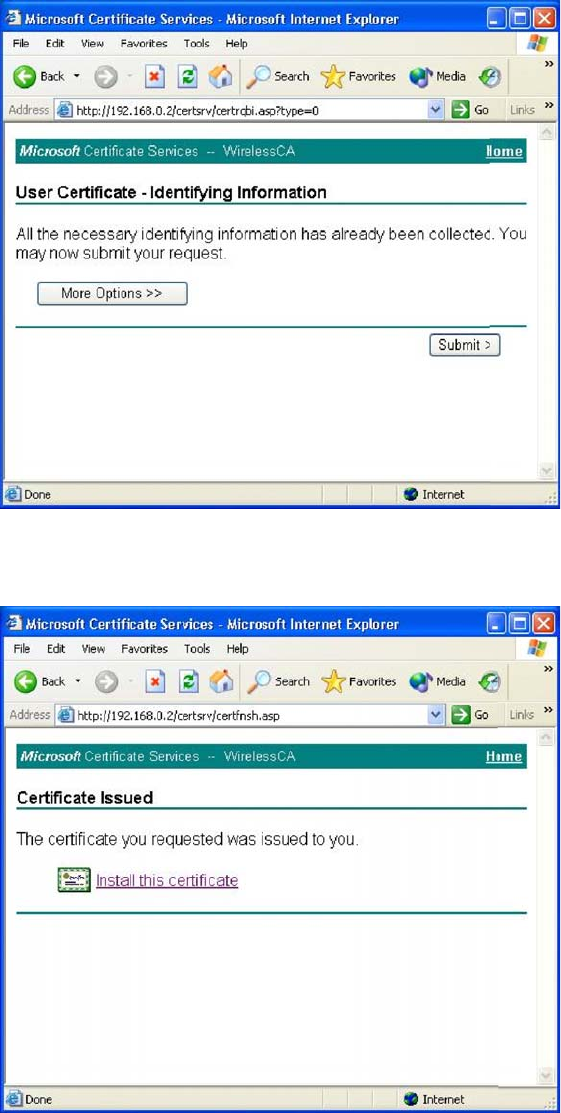Viewport: 561px width, 1113px height.
Task: Open address bar dropdown in bottom window
Action: 436,716
